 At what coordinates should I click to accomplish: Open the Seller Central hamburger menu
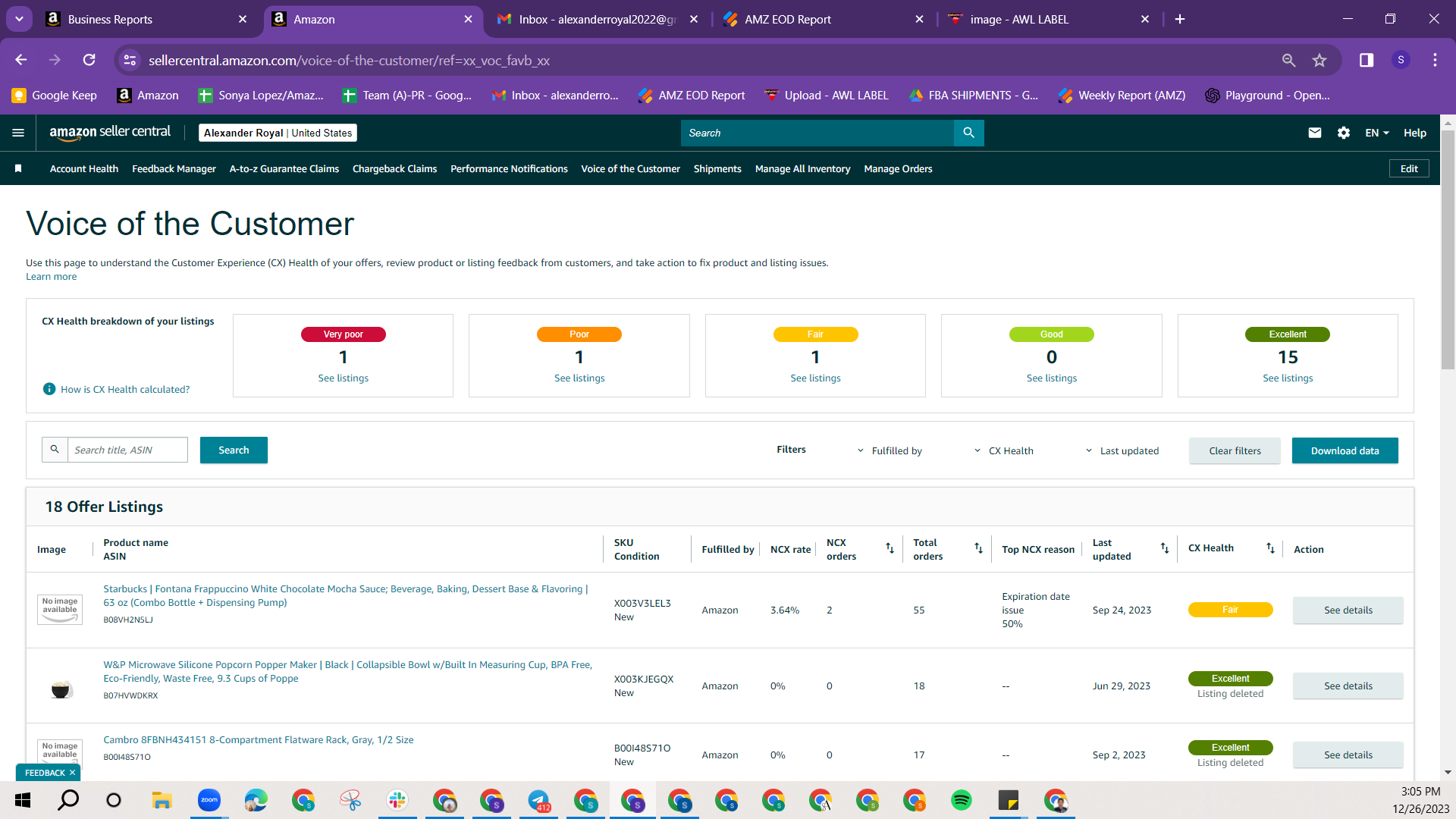pyautogui.click(x=18, y=133)
